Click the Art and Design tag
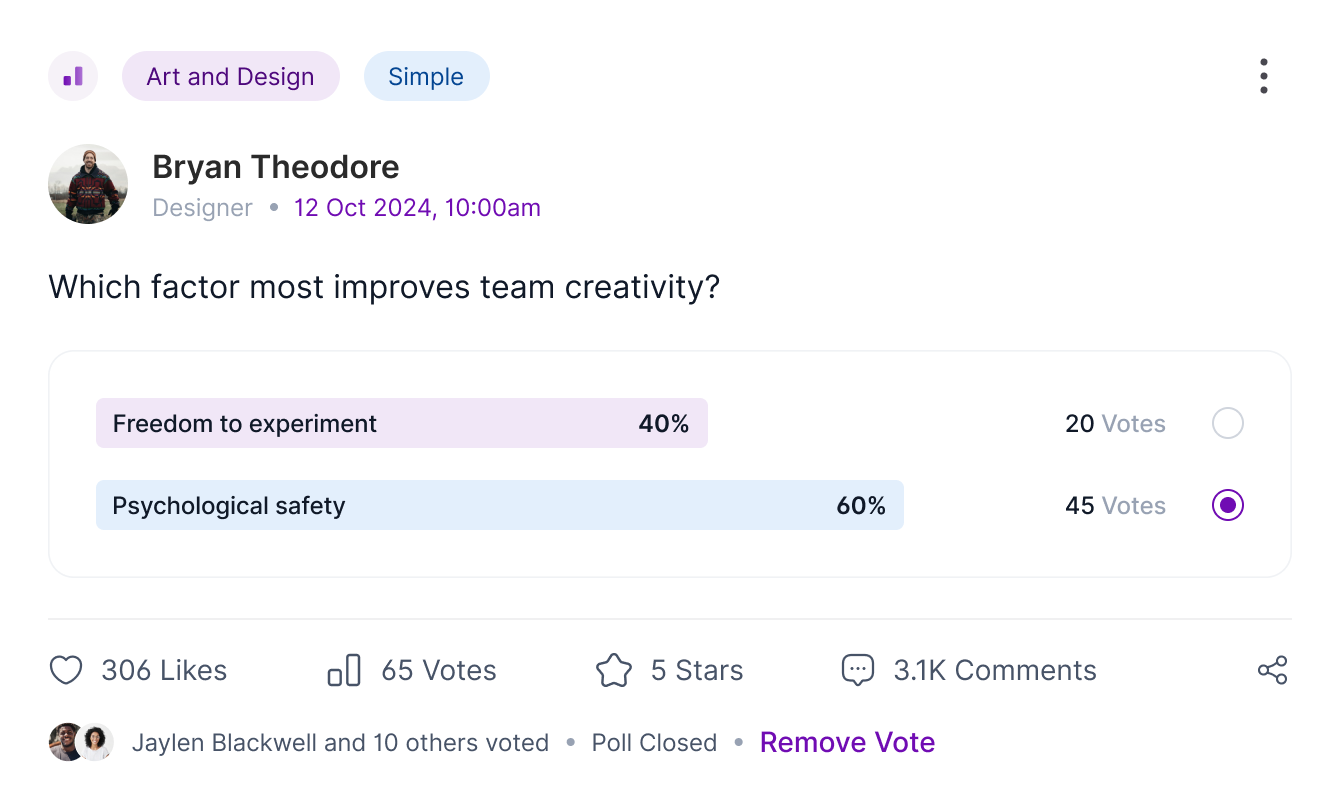The width and height of the screenshot is (1340, 810). (x=231, y=76)
